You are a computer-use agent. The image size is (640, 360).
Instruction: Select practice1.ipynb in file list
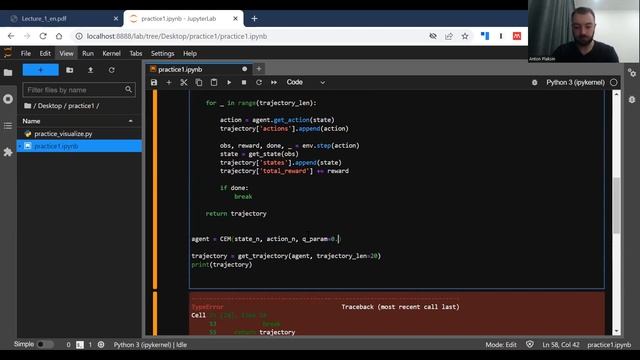(x=79, y=146)
